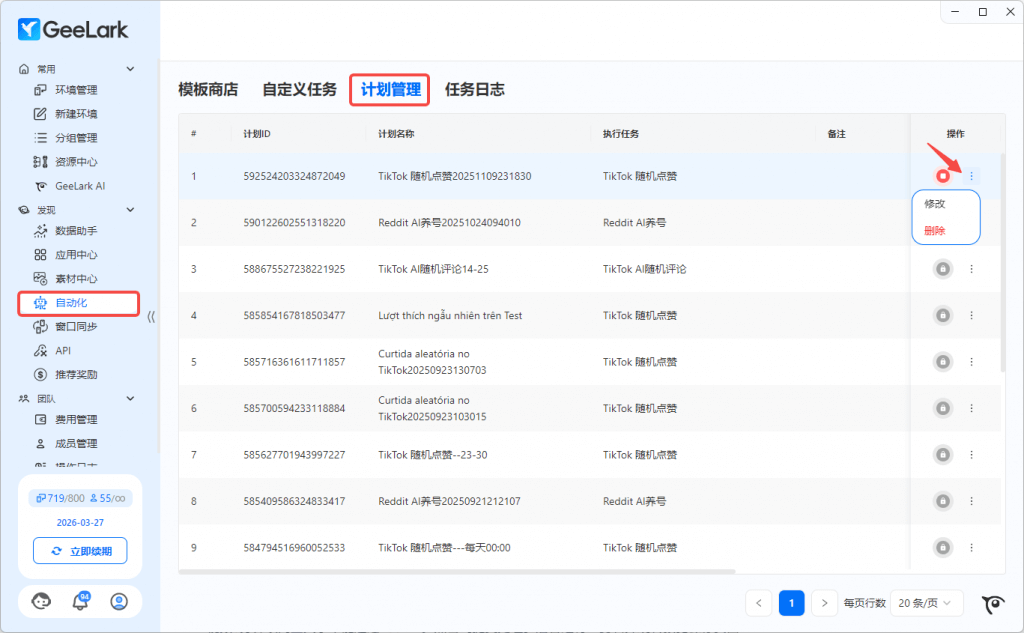Collapse the 常用 sidebar section
The width and height of the screenshot is (1024, 633).
coord(130,69)
